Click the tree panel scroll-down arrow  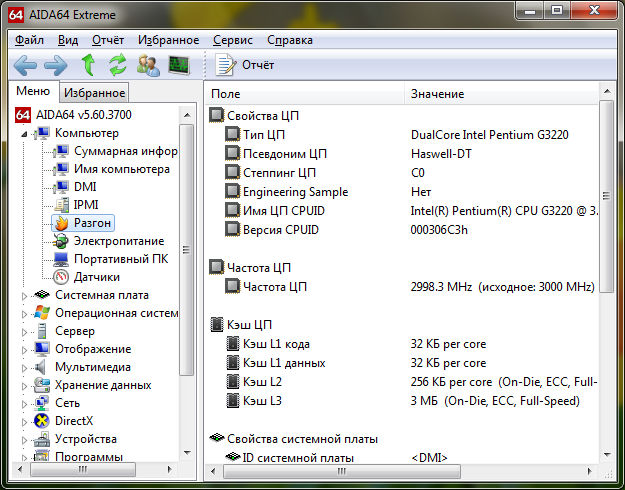[187, 453]
